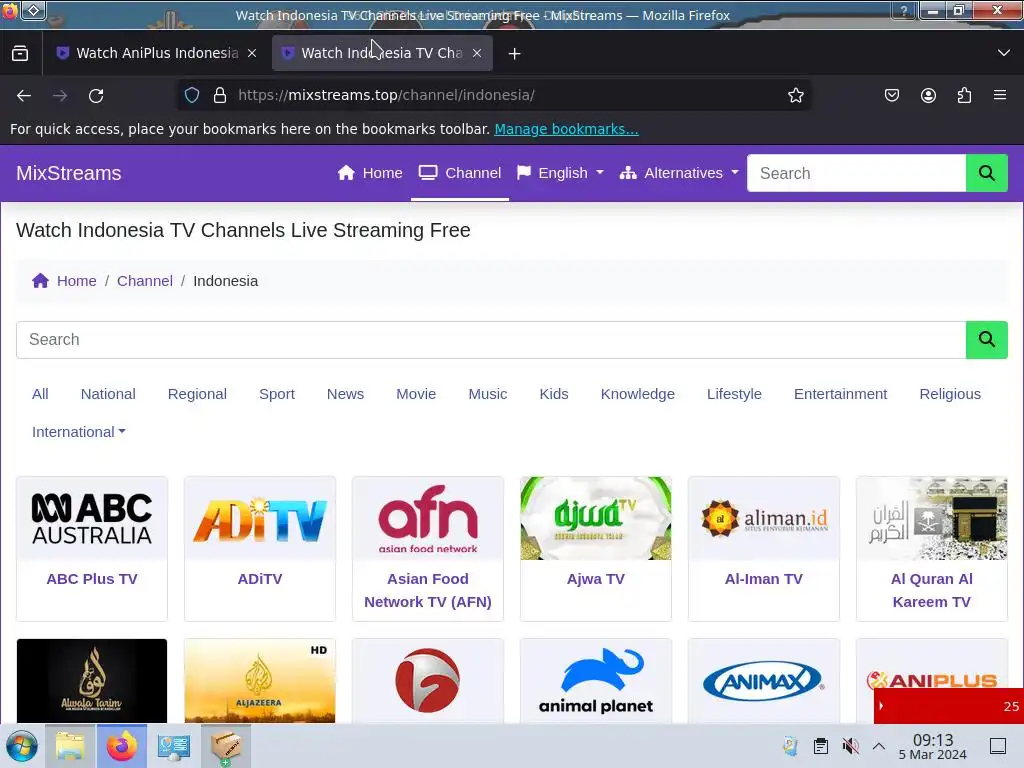Select the Music category filter
Image resolution: width=1024 pixels, height=768 pixels.
tap(488, 394)
